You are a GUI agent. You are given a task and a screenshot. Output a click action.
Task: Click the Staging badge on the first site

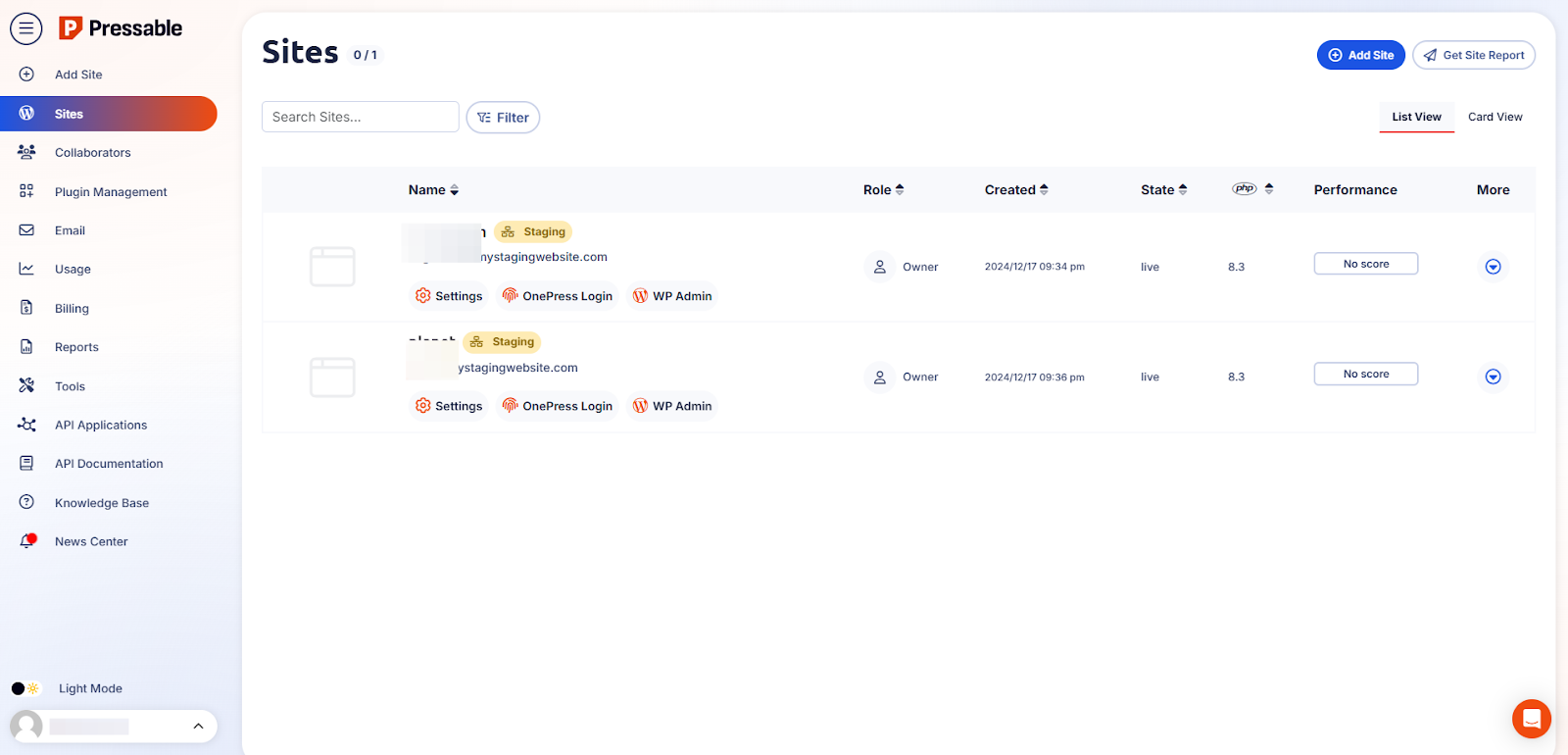pos(533,232)
